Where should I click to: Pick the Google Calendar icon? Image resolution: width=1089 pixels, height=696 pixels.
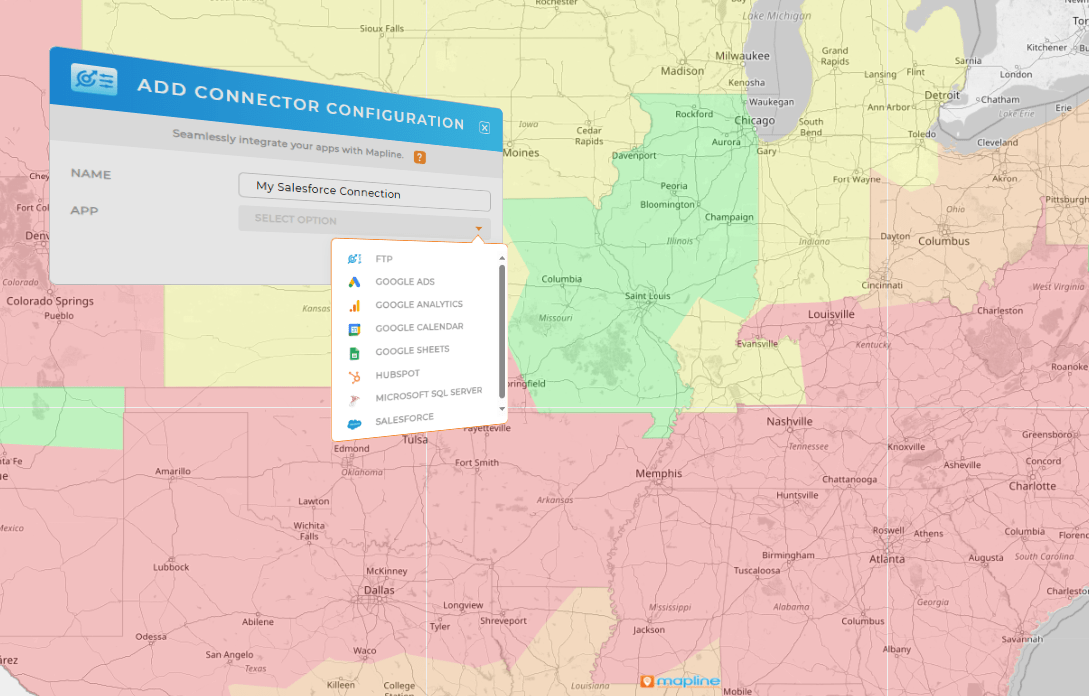(354, 329)
